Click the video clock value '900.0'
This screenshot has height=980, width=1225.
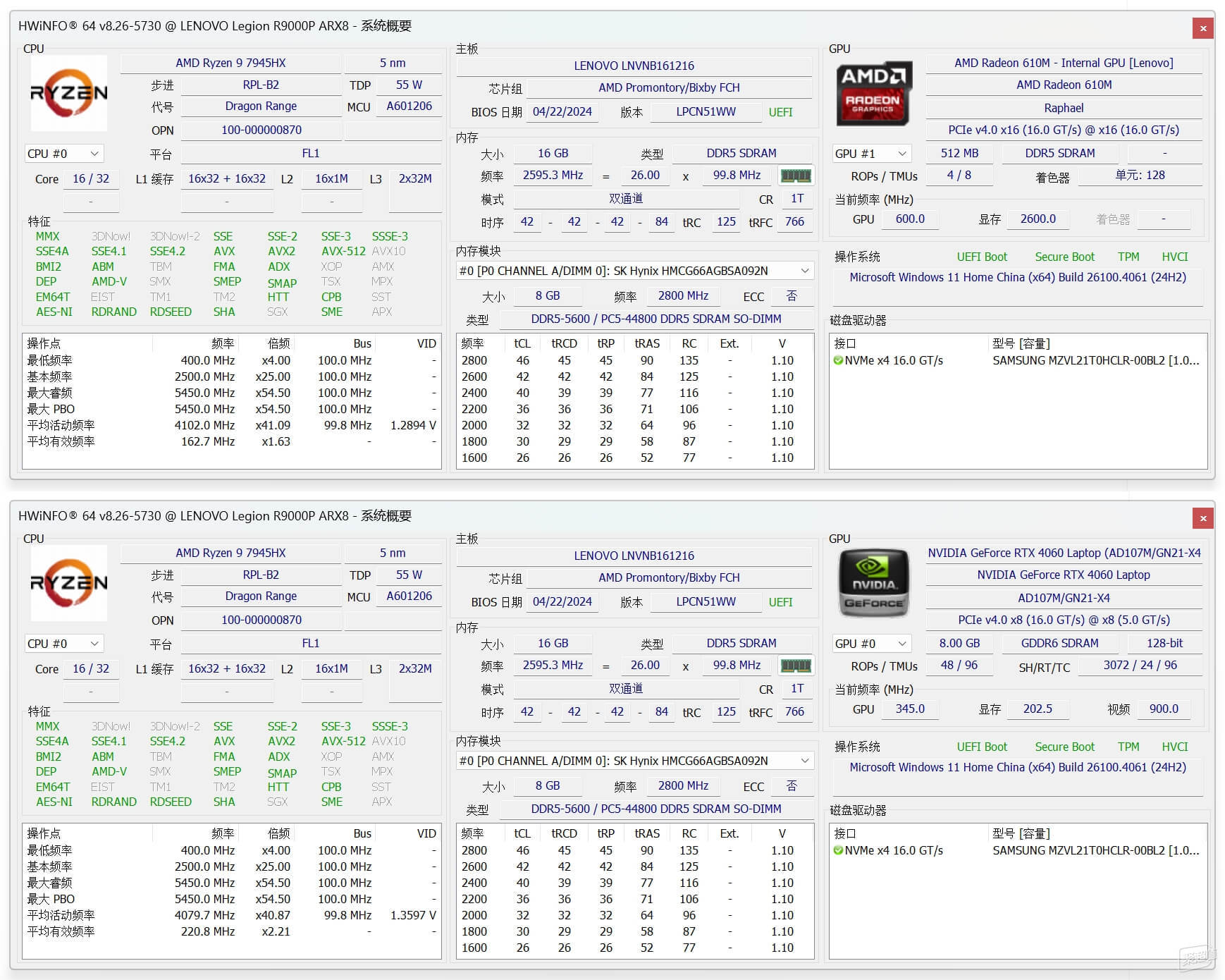point(1164,709)
